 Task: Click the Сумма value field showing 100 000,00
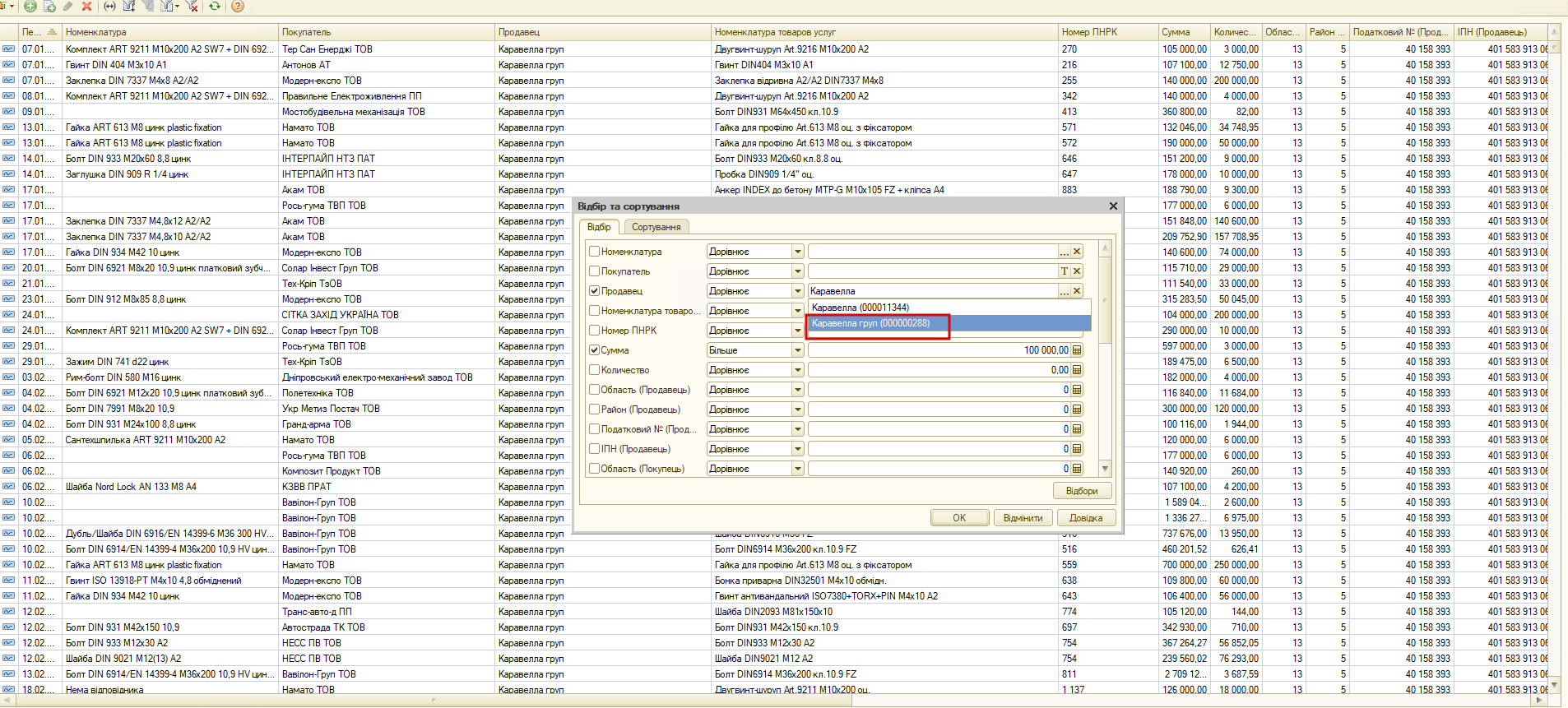(x=939, y=350)
